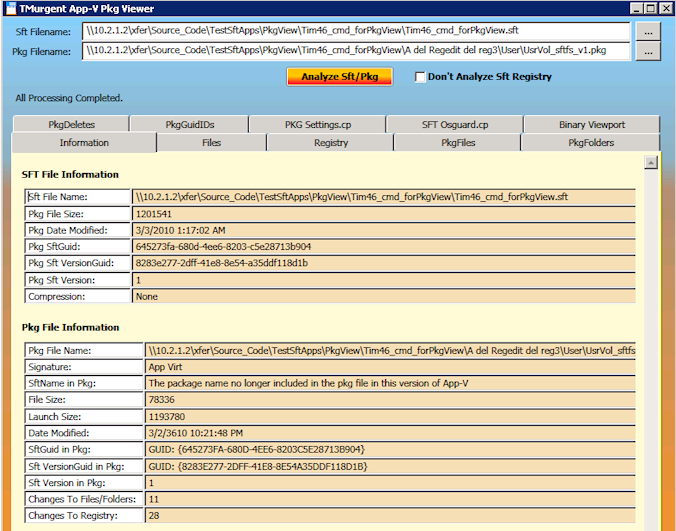The width and height of the screenshot is (676, 531).
Task: Switch to the PkgFiles tab
Action: [x=458, y=143]
